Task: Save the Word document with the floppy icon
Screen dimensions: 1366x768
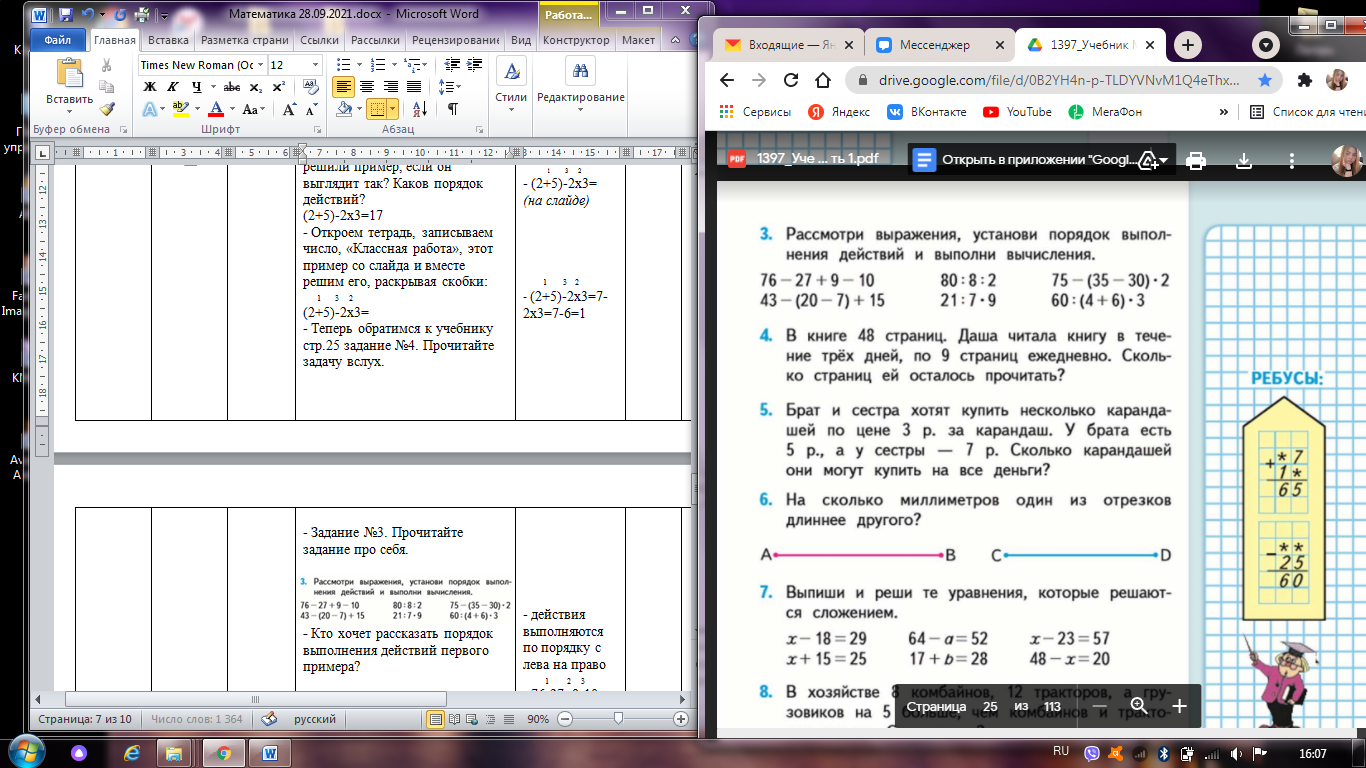Action: point(65,16)
